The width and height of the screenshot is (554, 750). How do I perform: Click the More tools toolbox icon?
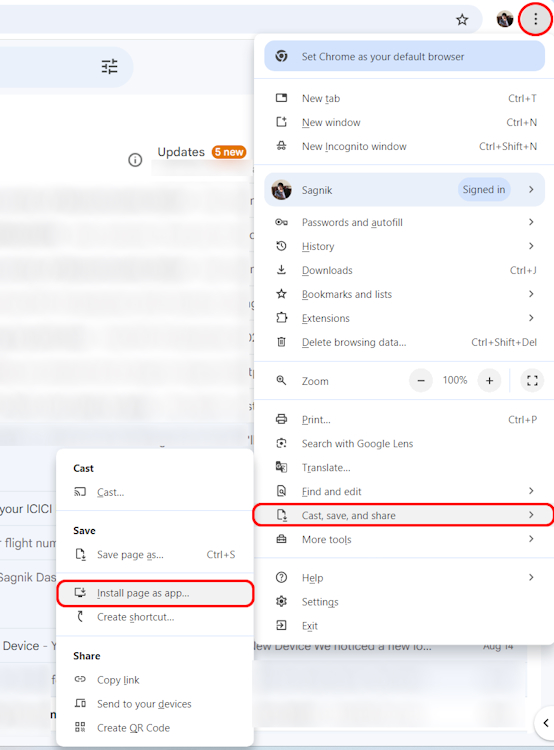point(281,539)
